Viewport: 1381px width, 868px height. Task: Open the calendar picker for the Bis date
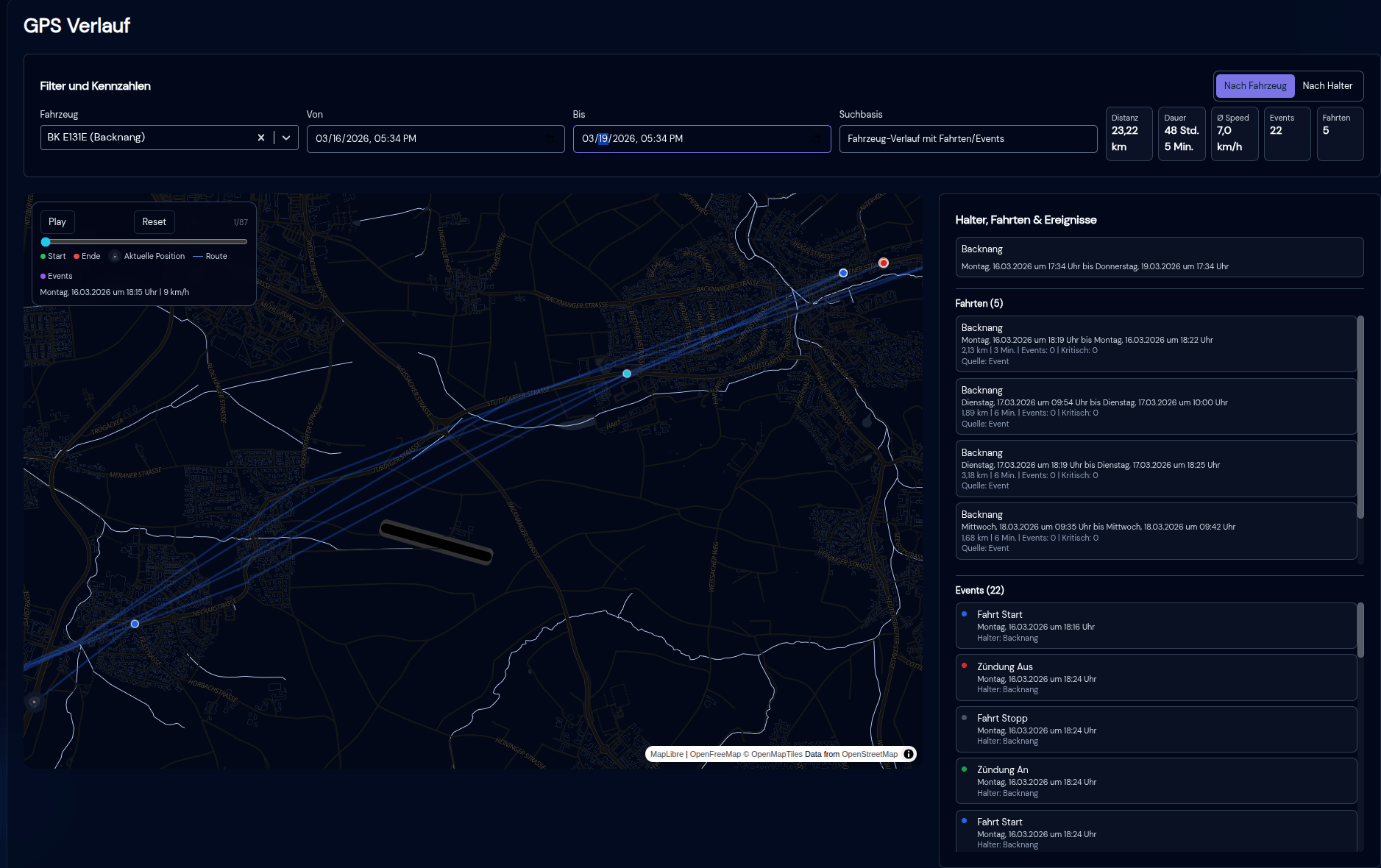pos(816,139)
